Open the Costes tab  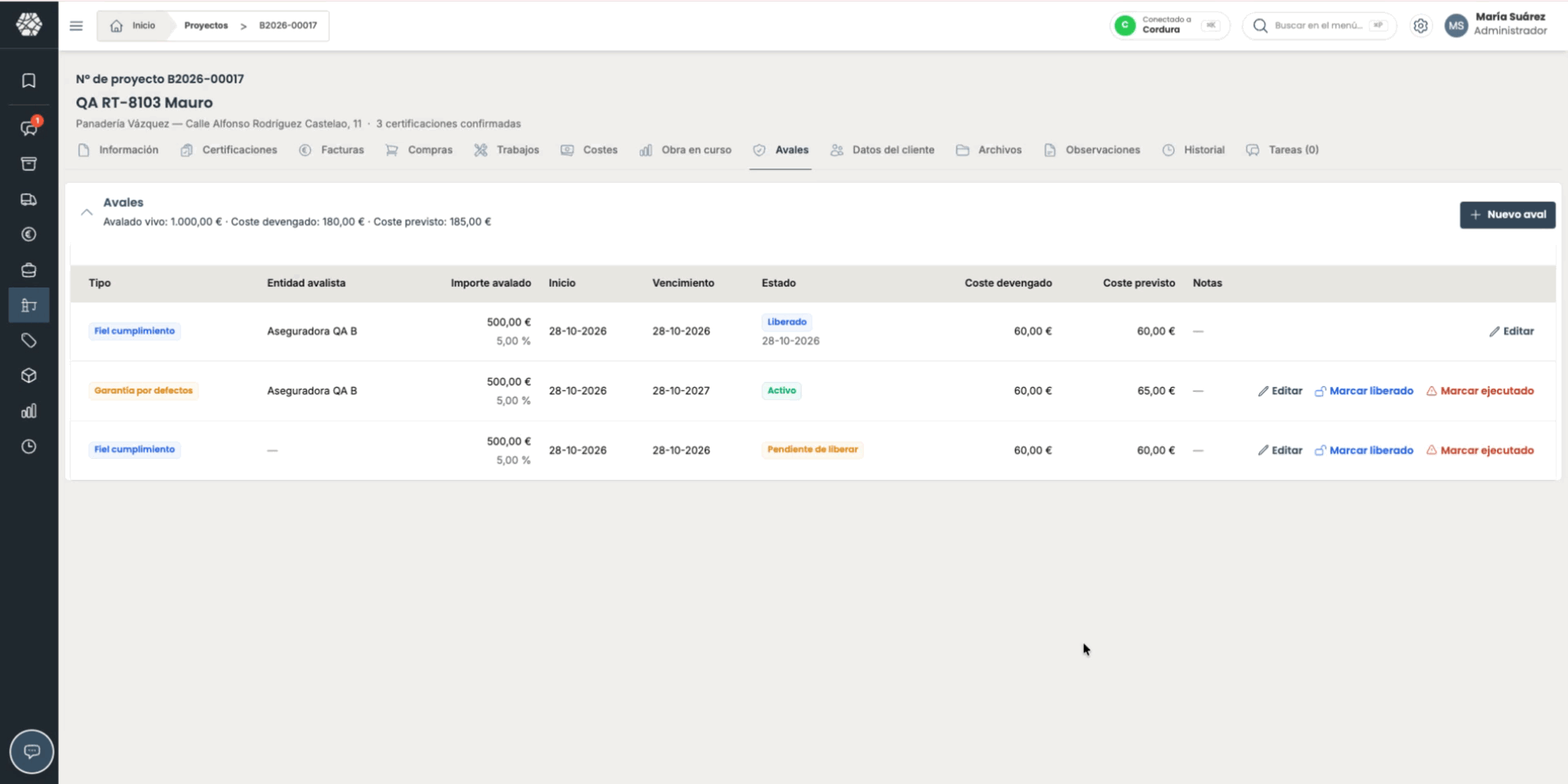coord(589,150)
